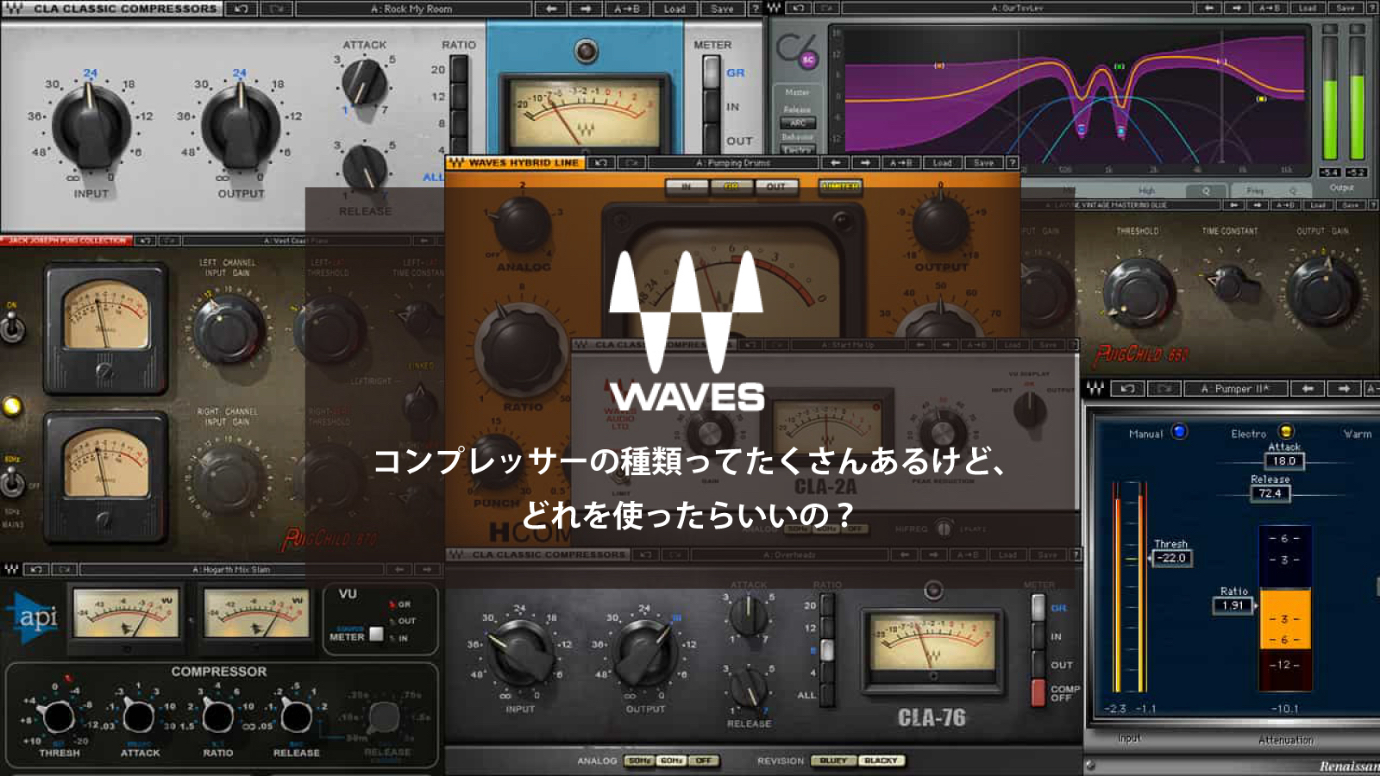Open C6 Behavior Electro selector

tap(797, 150)
